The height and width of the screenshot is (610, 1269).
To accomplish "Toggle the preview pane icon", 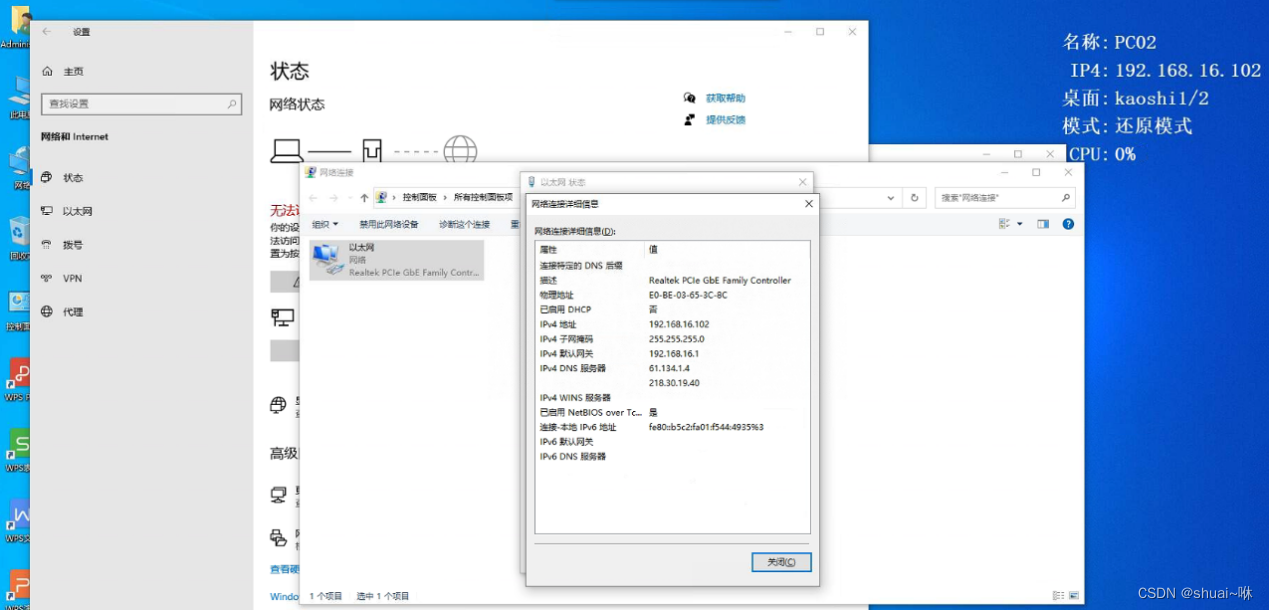I will 1043,224.
